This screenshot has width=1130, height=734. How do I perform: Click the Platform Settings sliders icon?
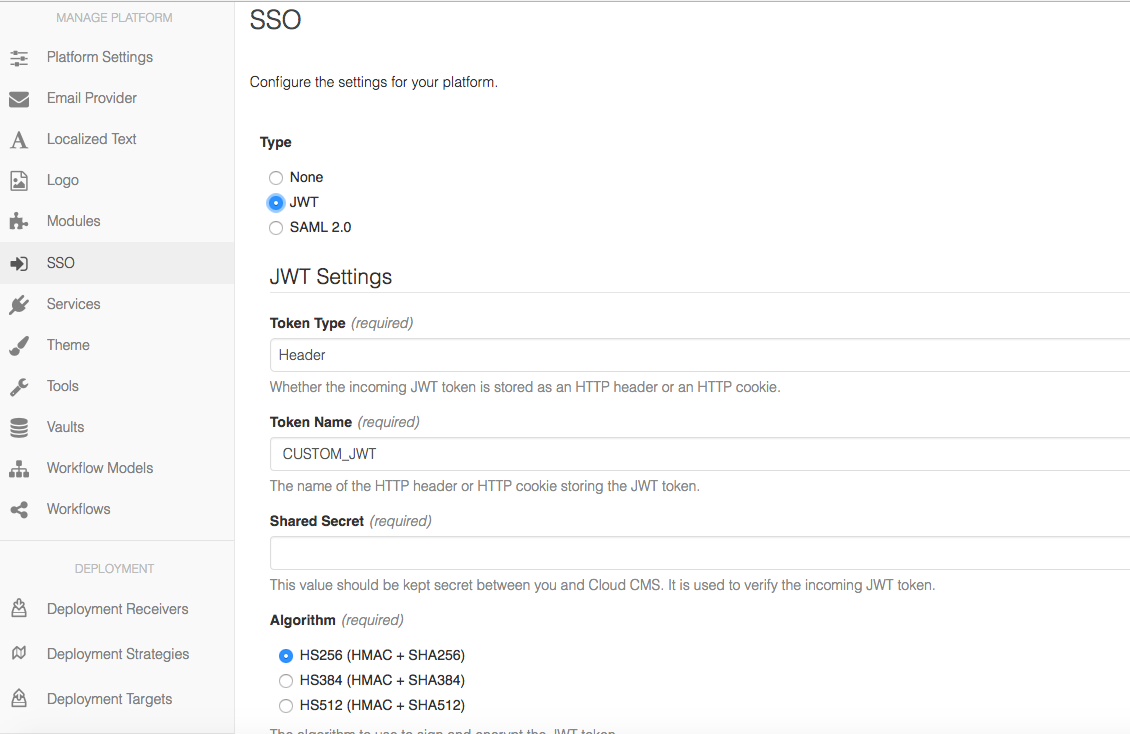[x=19, y=58]
